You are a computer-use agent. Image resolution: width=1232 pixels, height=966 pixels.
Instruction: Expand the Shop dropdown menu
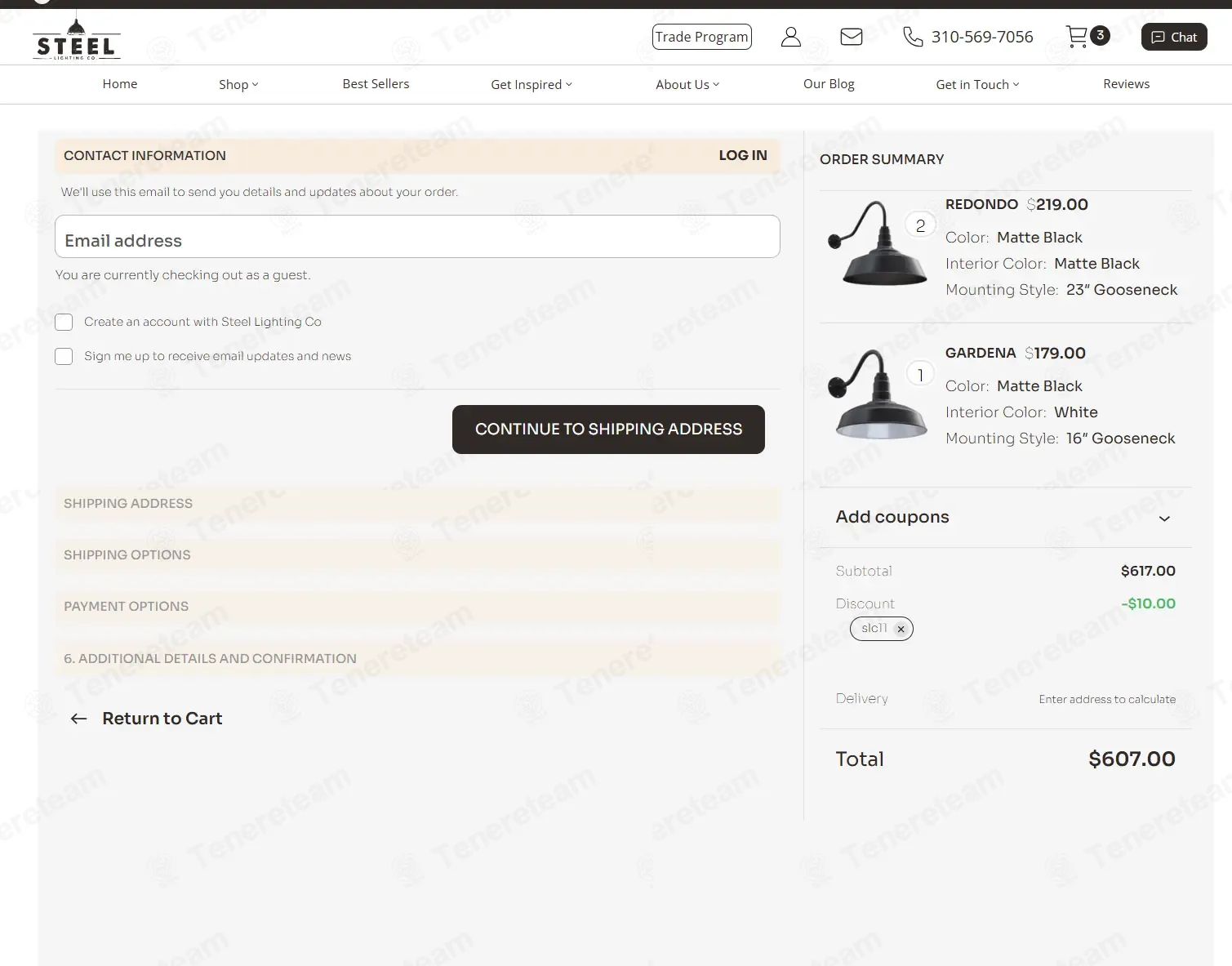coord(238,84)
